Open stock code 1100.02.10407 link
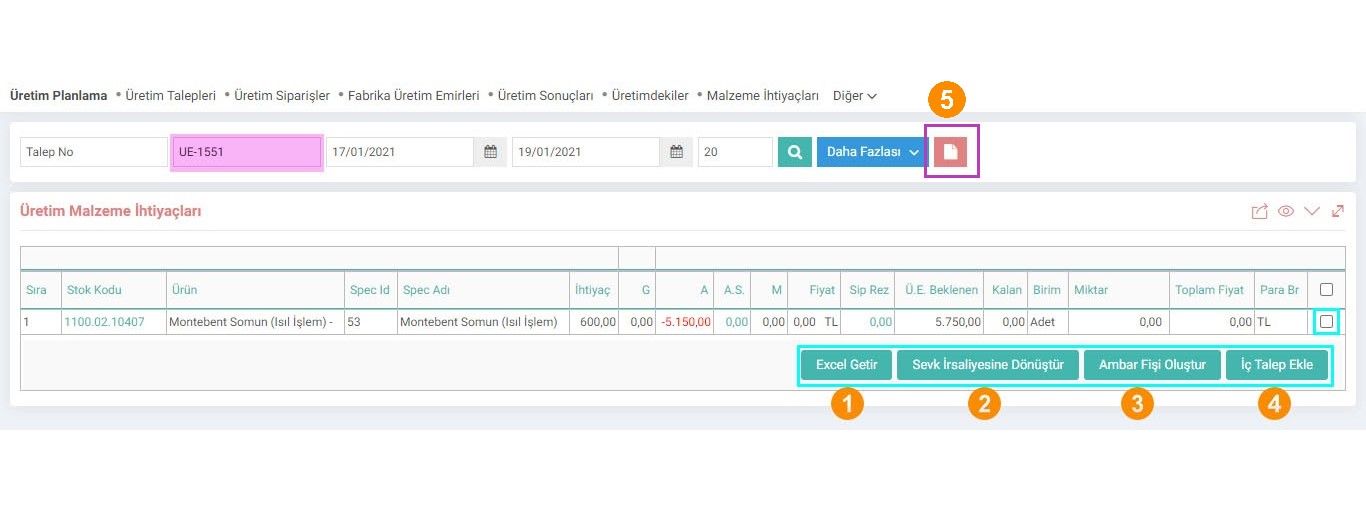Image resolution: width=1366 pixels, height=512 pixels. (104, 322)
